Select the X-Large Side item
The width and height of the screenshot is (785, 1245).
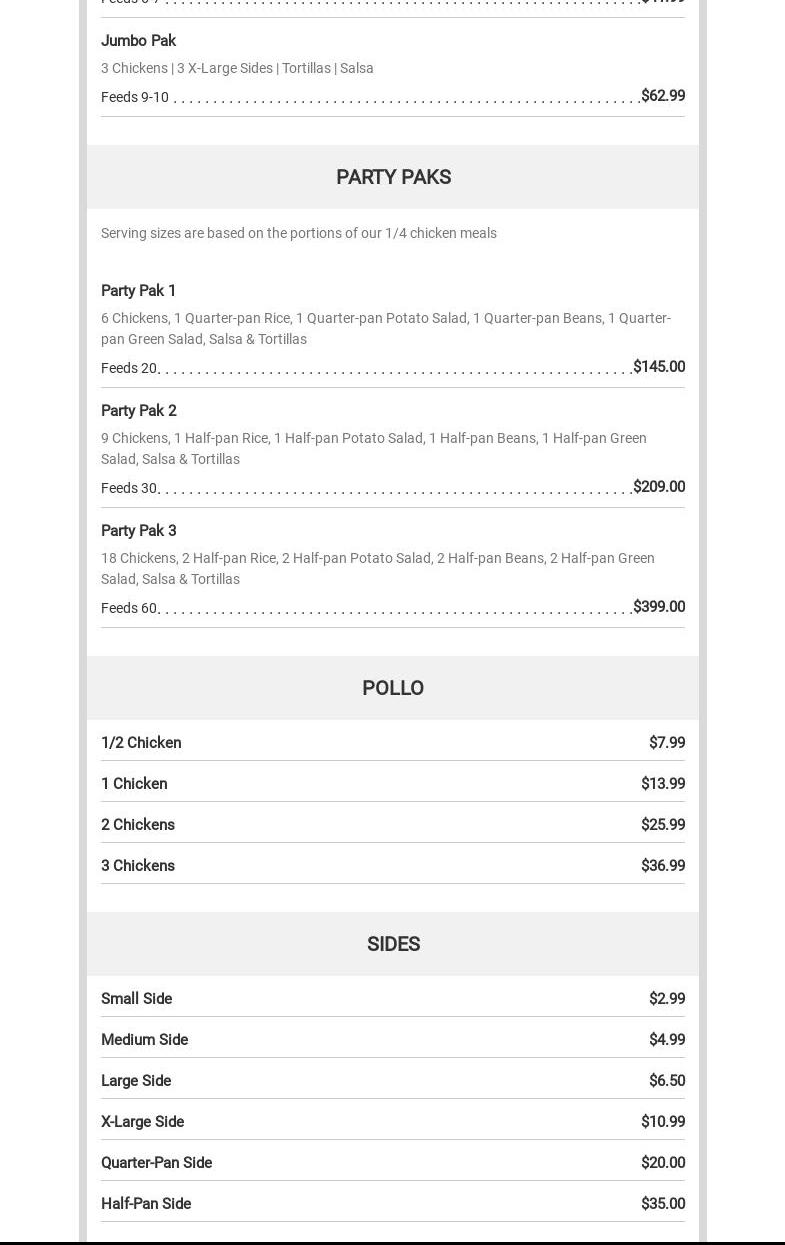142,1122
